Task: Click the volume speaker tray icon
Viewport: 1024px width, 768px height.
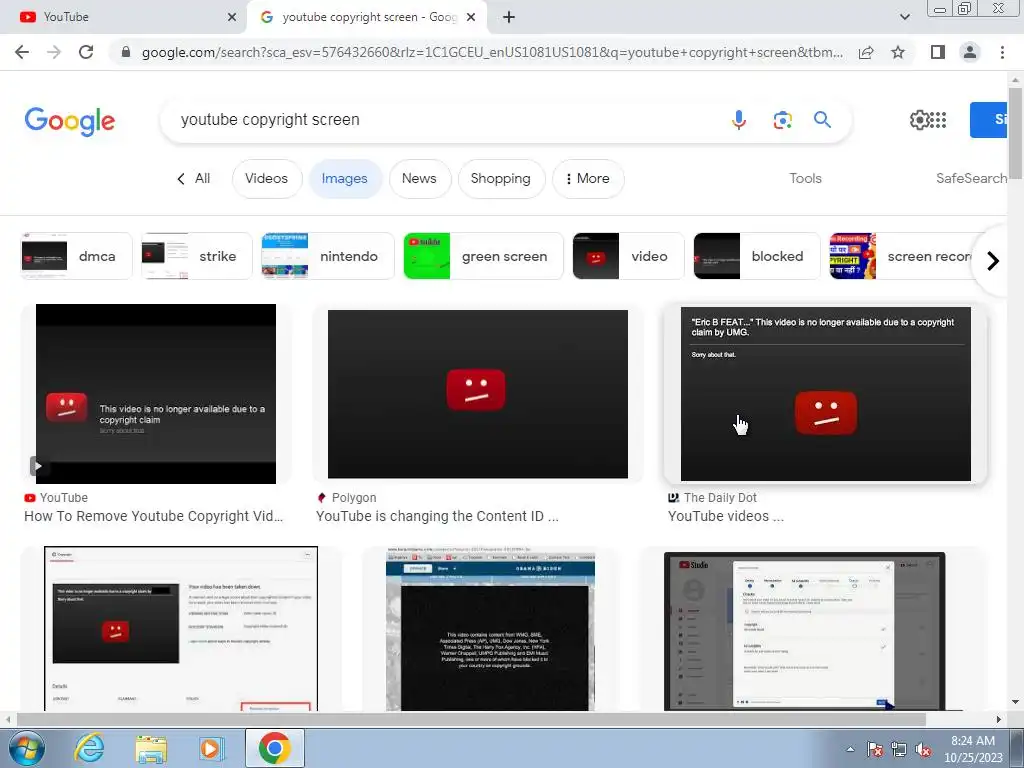Action: (x=923, y=750)
